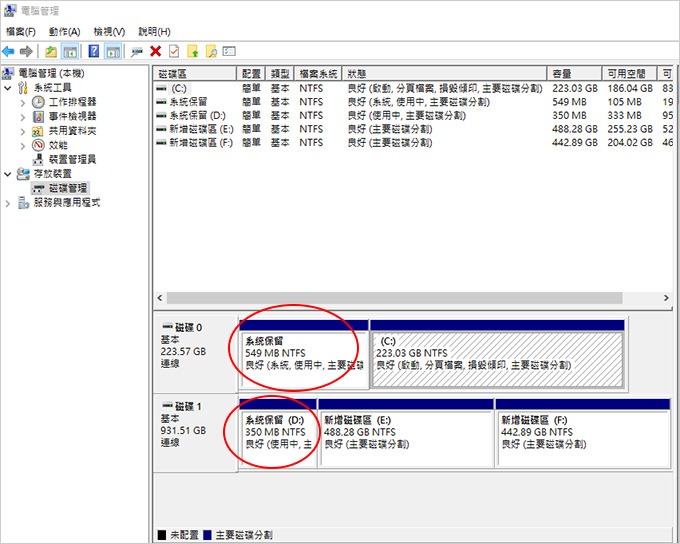
Task: Expand the 事件檢視器 tree node
Action: (x=23, y=117)
